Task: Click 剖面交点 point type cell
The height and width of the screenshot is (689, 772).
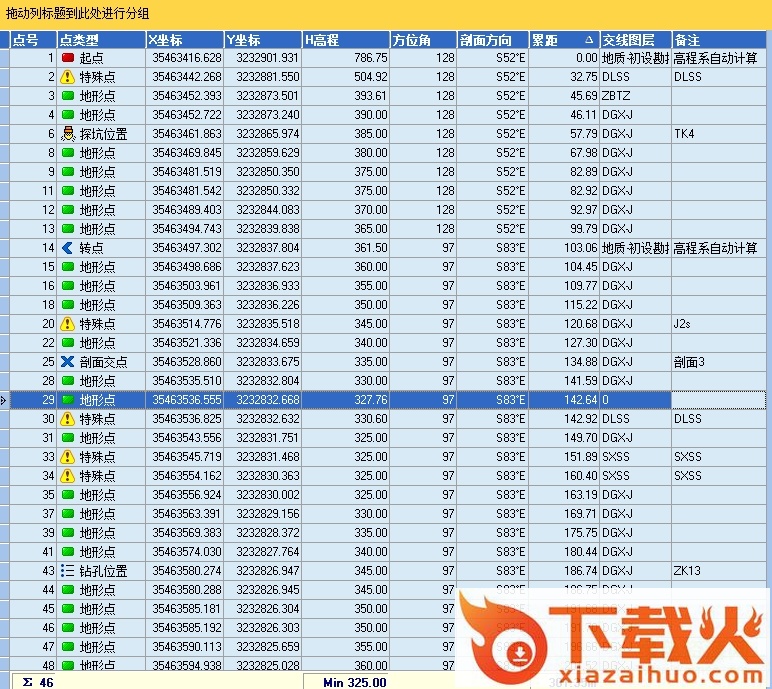Action: [x=101, y=362]
